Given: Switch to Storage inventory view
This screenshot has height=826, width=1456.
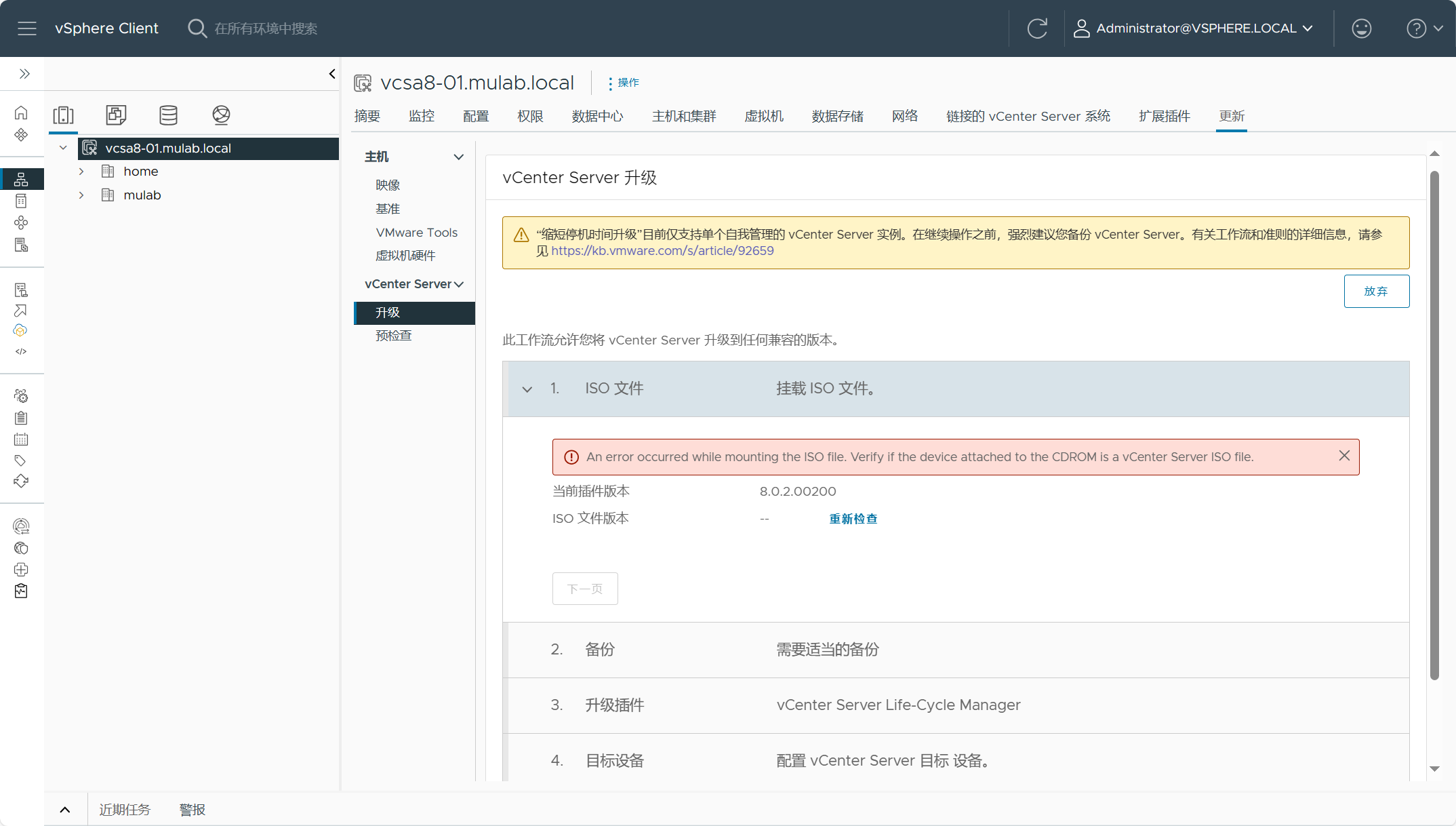Looking at the screenshot, I should coord(169,115).
